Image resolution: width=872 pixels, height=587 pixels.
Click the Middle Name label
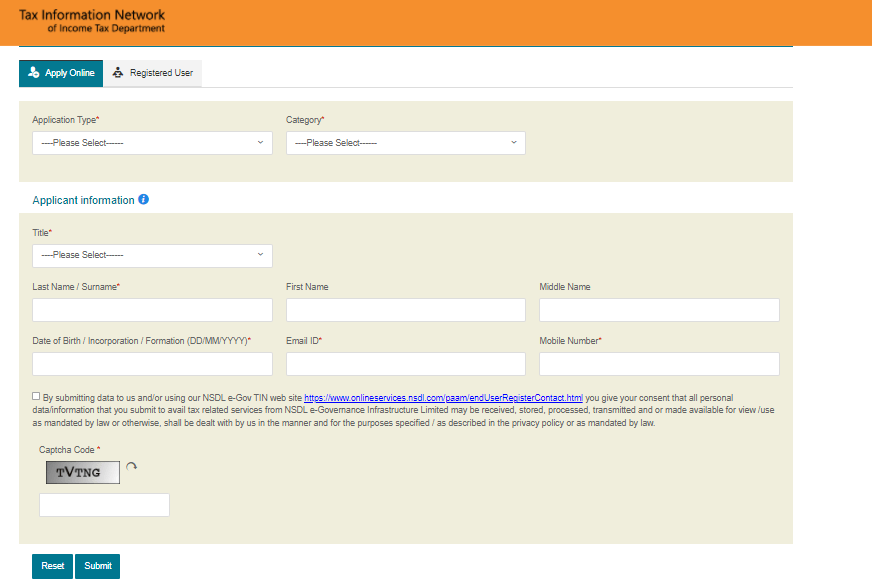[x=564, y=287]
